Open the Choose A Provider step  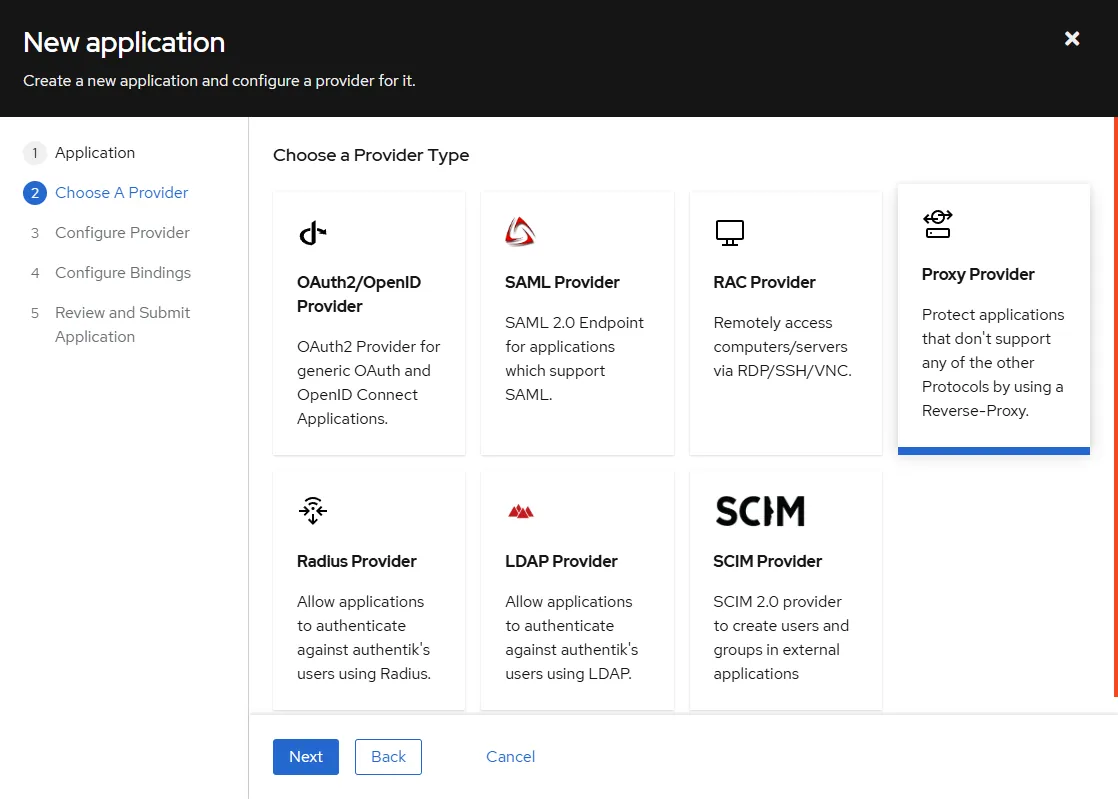pos(121,193)
